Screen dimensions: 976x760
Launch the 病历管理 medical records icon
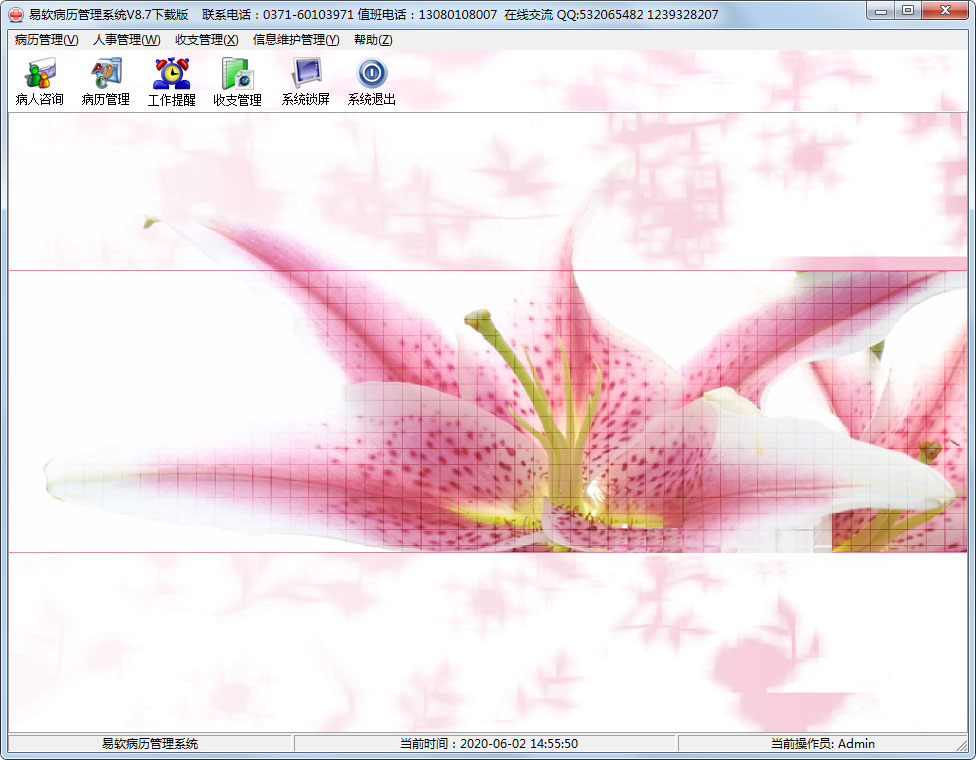105,82
